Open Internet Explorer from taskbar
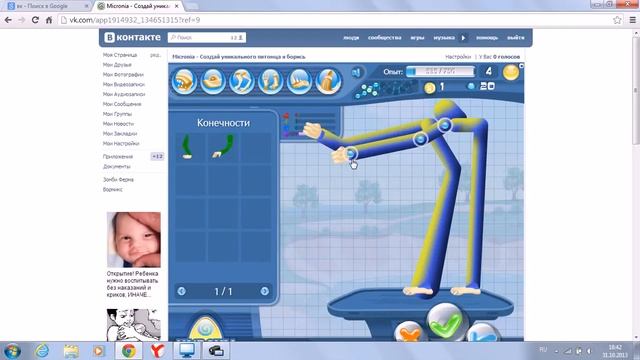The image size is (640, 360). (42, 351)
